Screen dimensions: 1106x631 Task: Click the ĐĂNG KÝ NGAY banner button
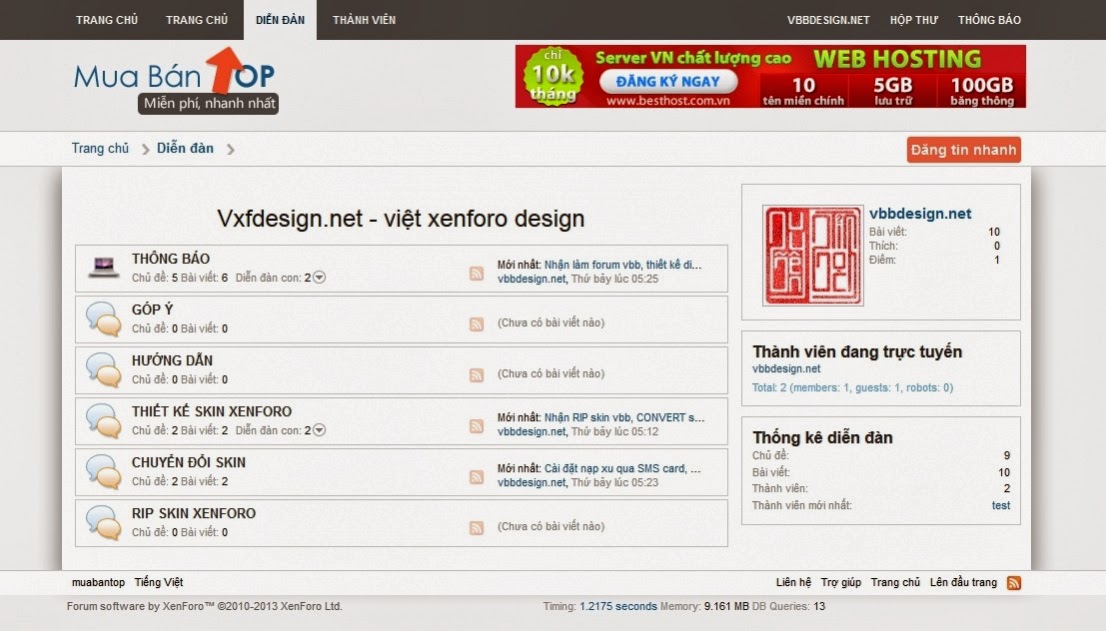coord(668,82)
